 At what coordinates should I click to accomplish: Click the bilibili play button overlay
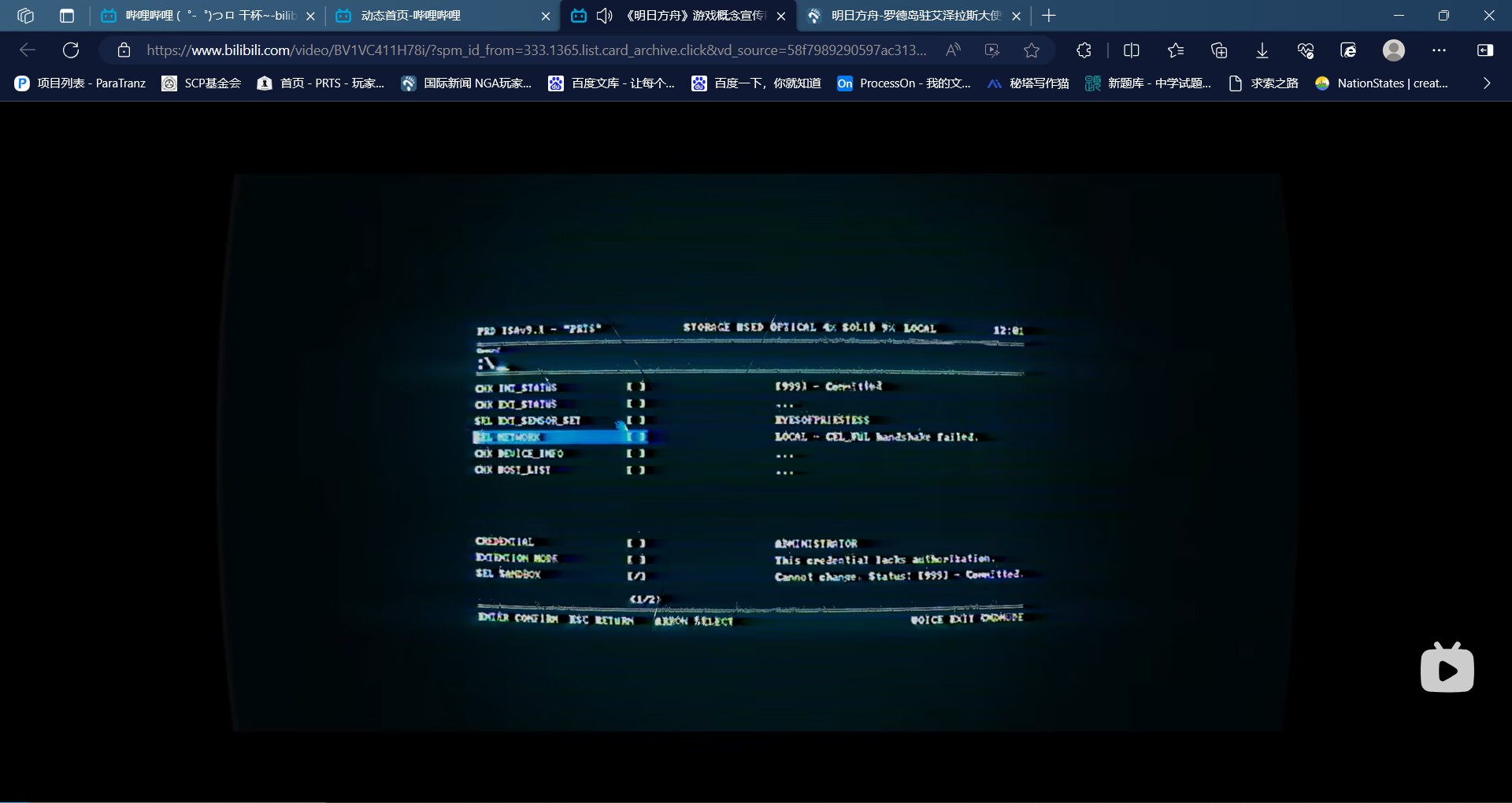(x=1447, y=669)
